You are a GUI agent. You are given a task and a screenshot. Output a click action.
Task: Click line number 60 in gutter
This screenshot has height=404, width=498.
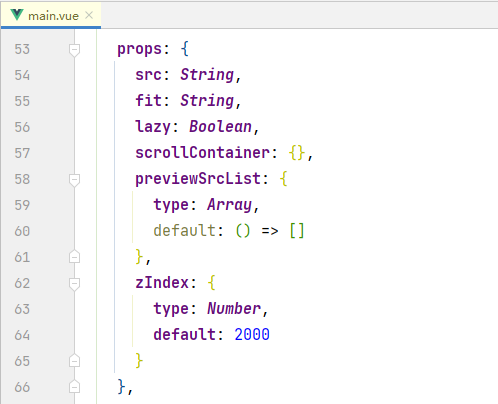click(x=22, y=231)
